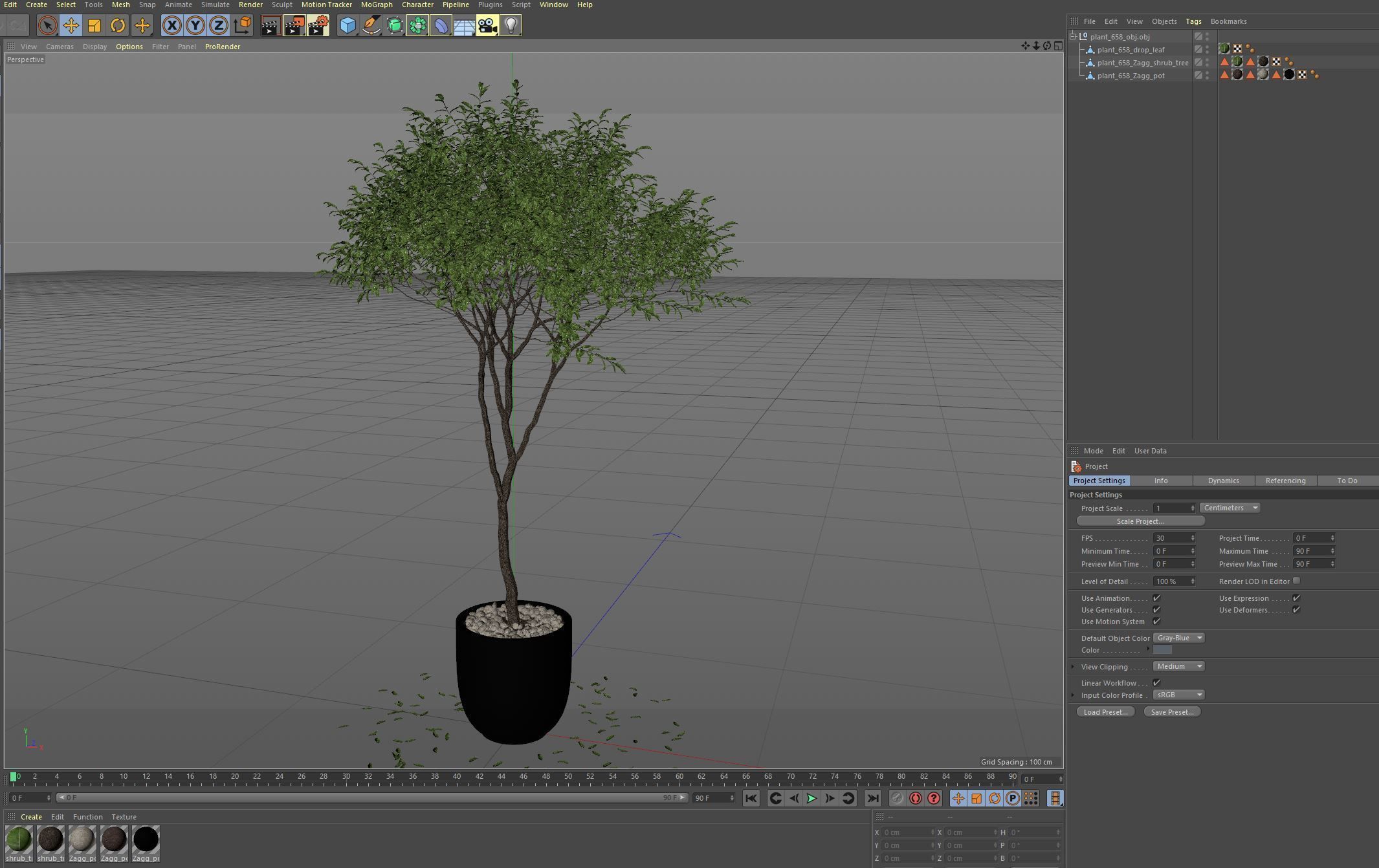Open the View Clipping Medium dropdown
Viewport: 1379px width, 868px height.
point(1178,666)
